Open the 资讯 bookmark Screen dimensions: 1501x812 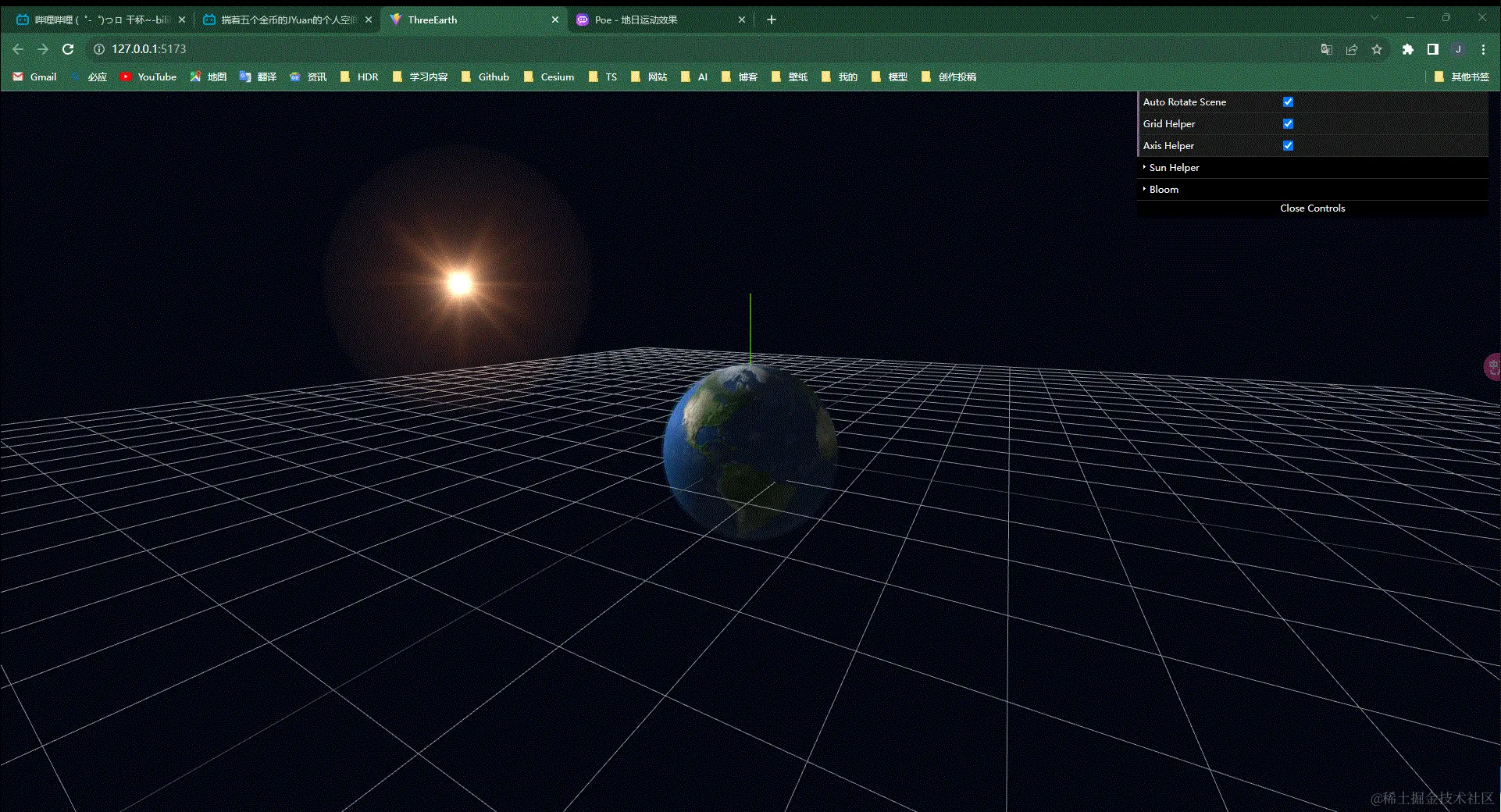pyautogui.click(x=308, y=77)
